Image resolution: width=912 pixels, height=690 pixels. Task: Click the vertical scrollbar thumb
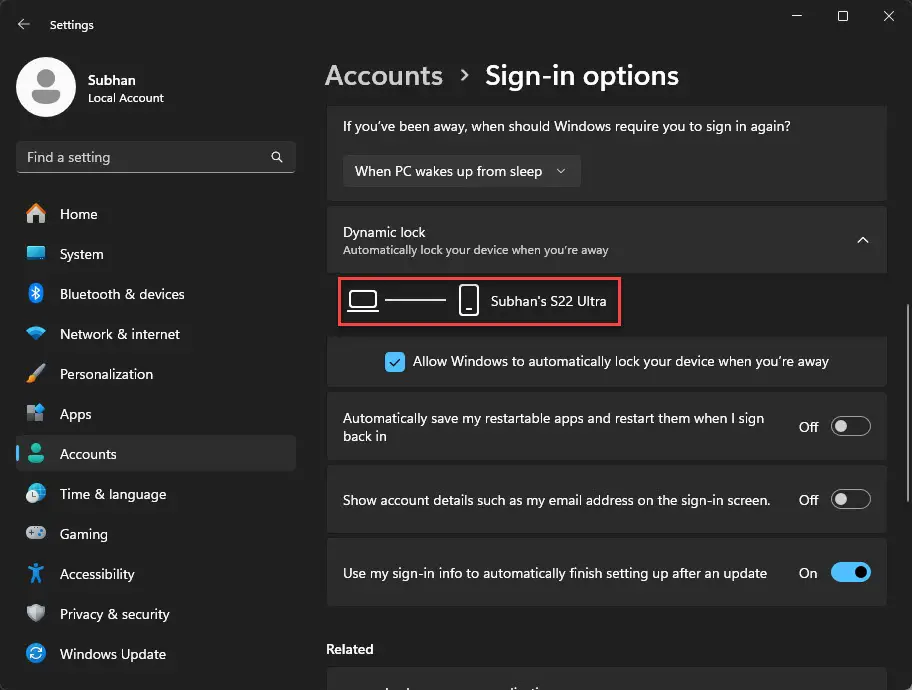coord(907,403)
